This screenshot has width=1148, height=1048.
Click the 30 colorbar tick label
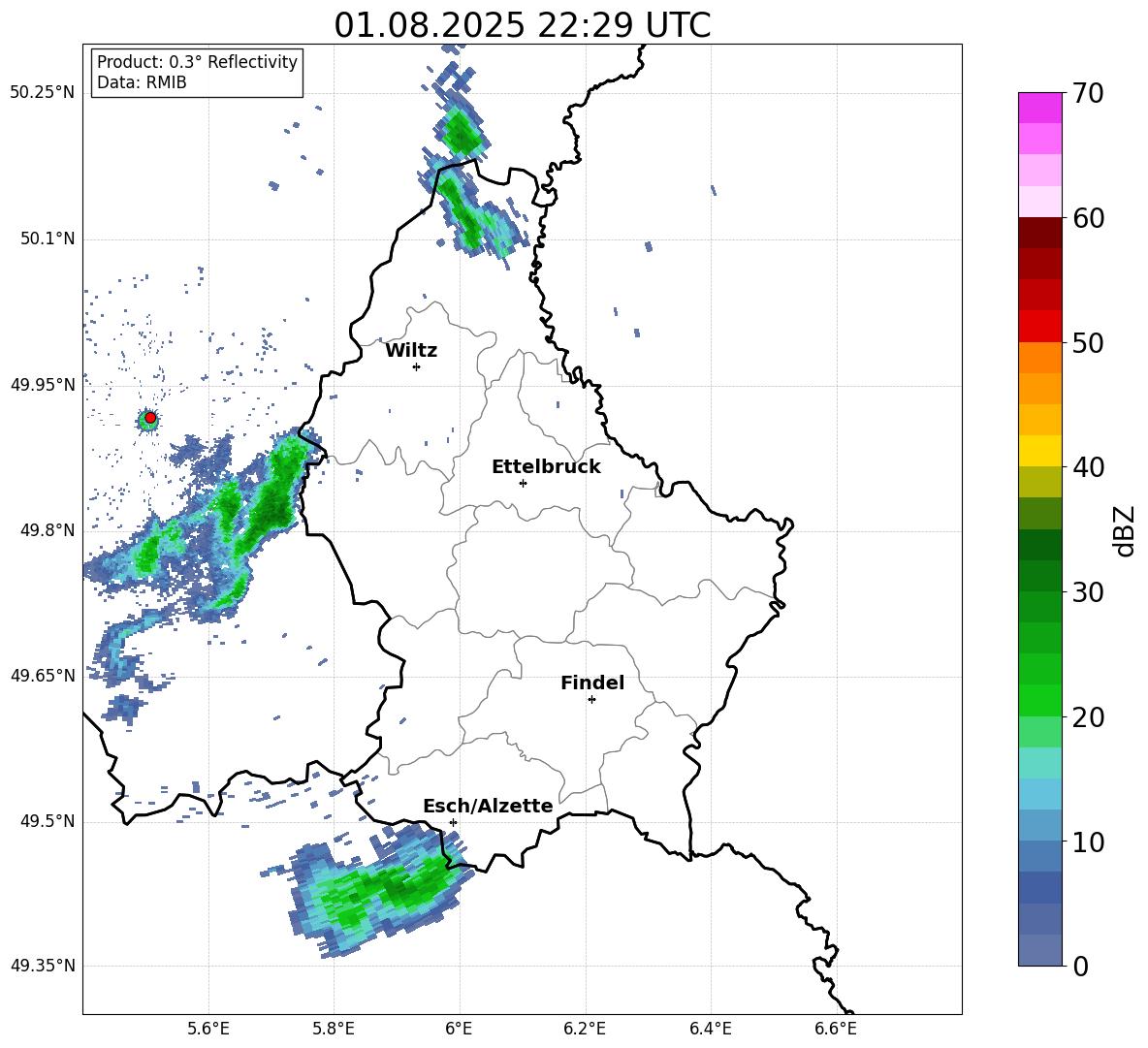coord(1088,592)
